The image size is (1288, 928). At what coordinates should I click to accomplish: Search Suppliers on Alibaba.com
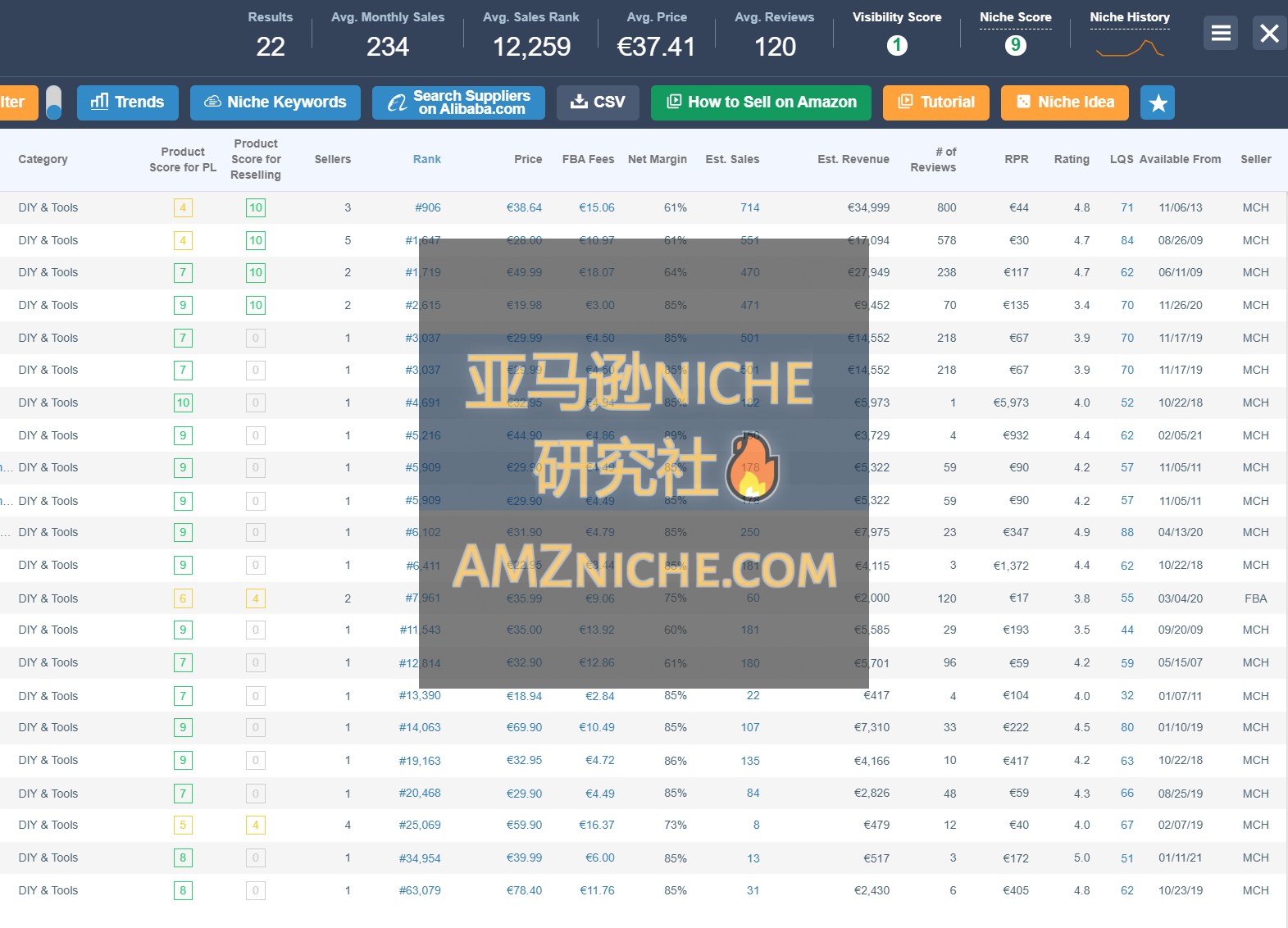pyautogui.click(x=458, y=102)
